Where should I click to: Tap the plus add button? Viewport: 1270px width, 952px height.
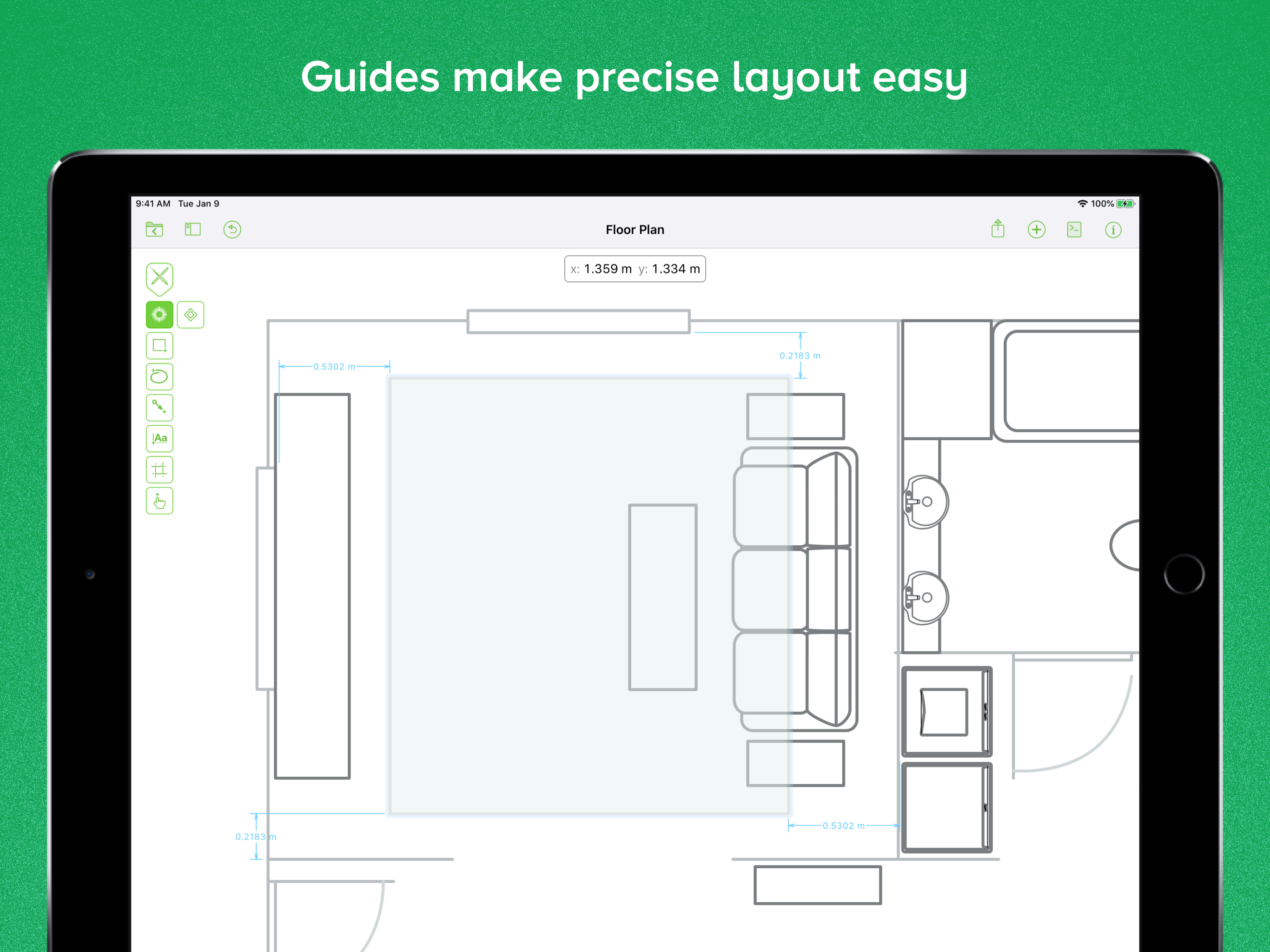tap(1036, 230)
